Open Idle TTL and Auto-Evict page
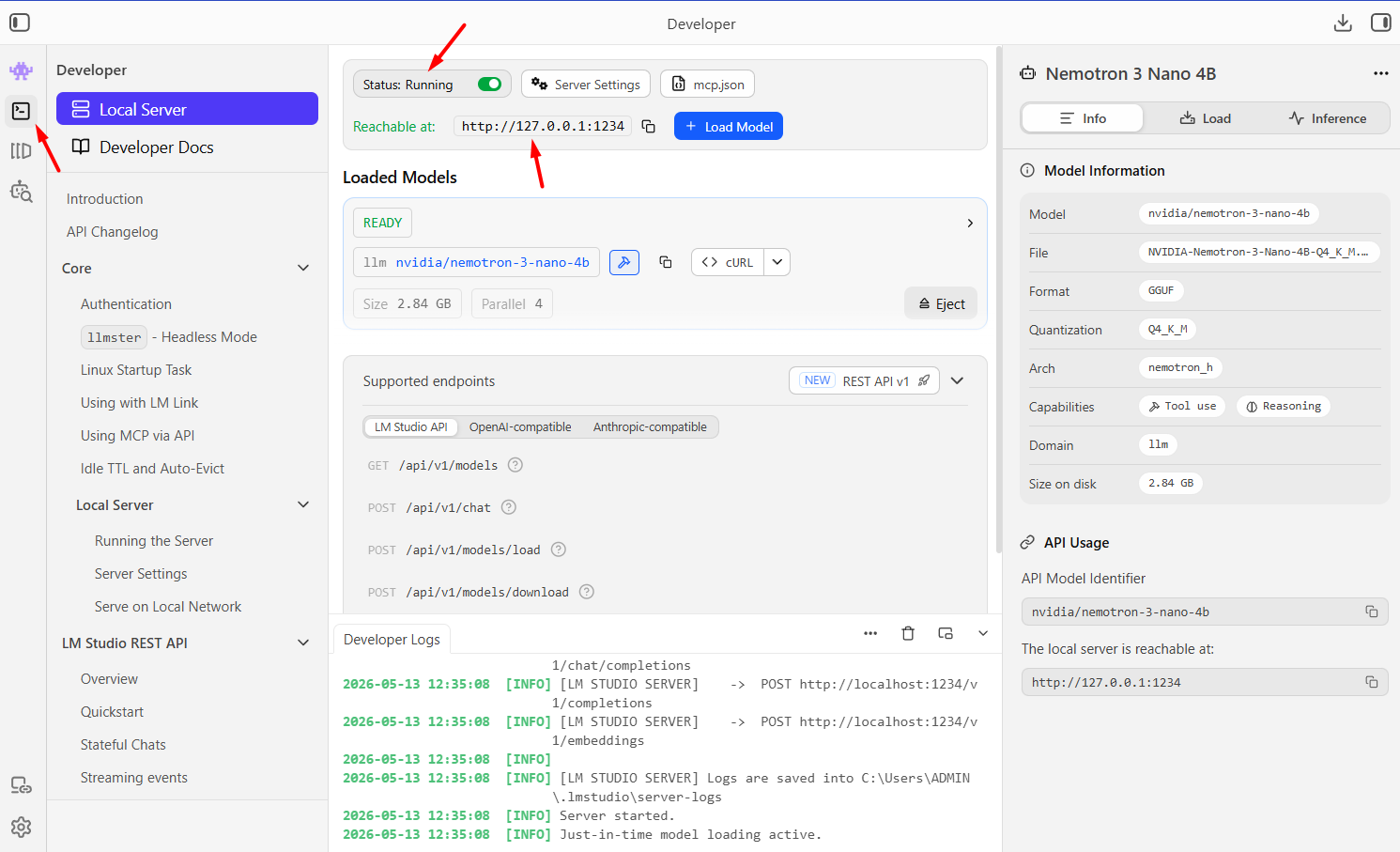 coord(152,469)
